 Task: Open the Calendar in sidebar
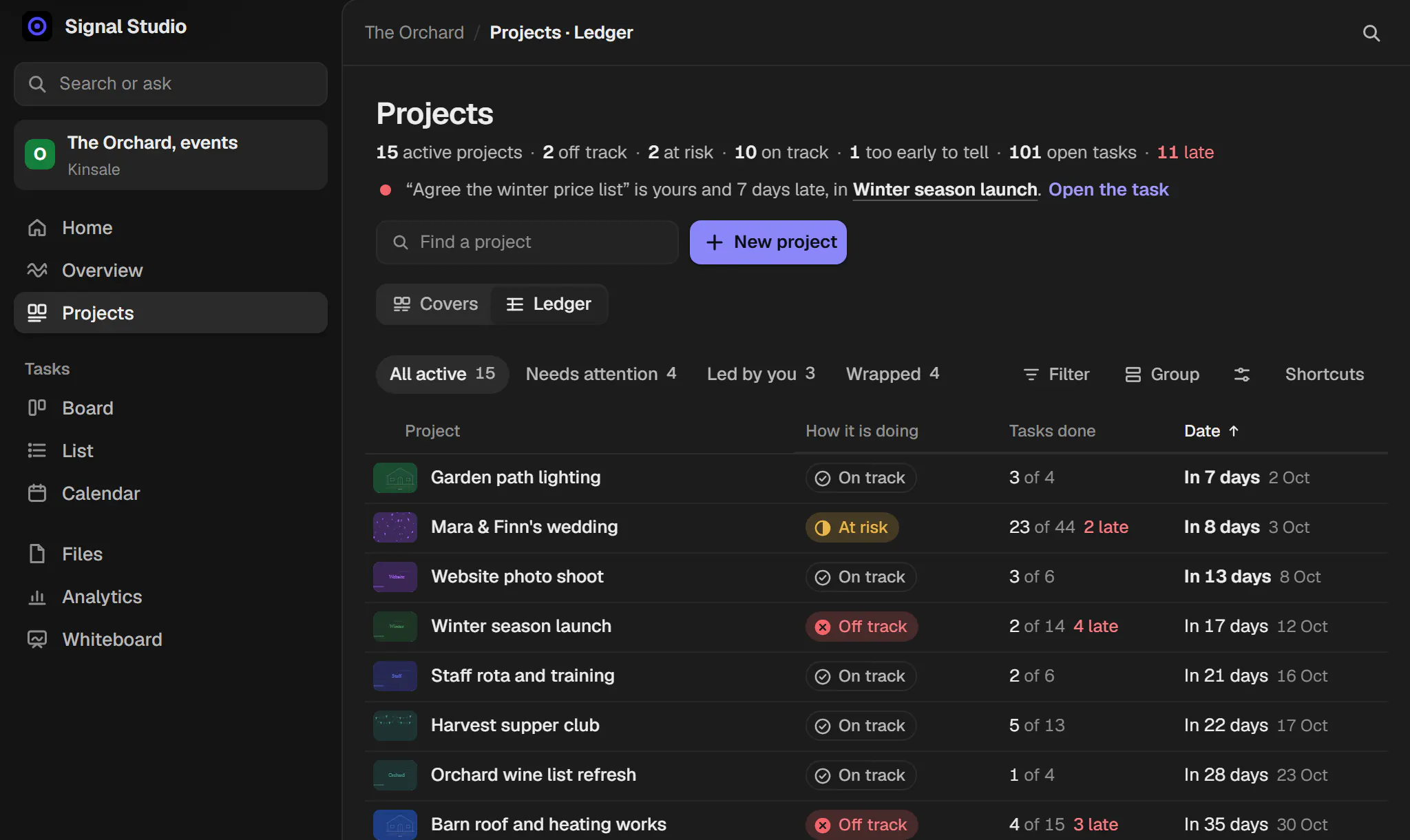coord(171,494)
